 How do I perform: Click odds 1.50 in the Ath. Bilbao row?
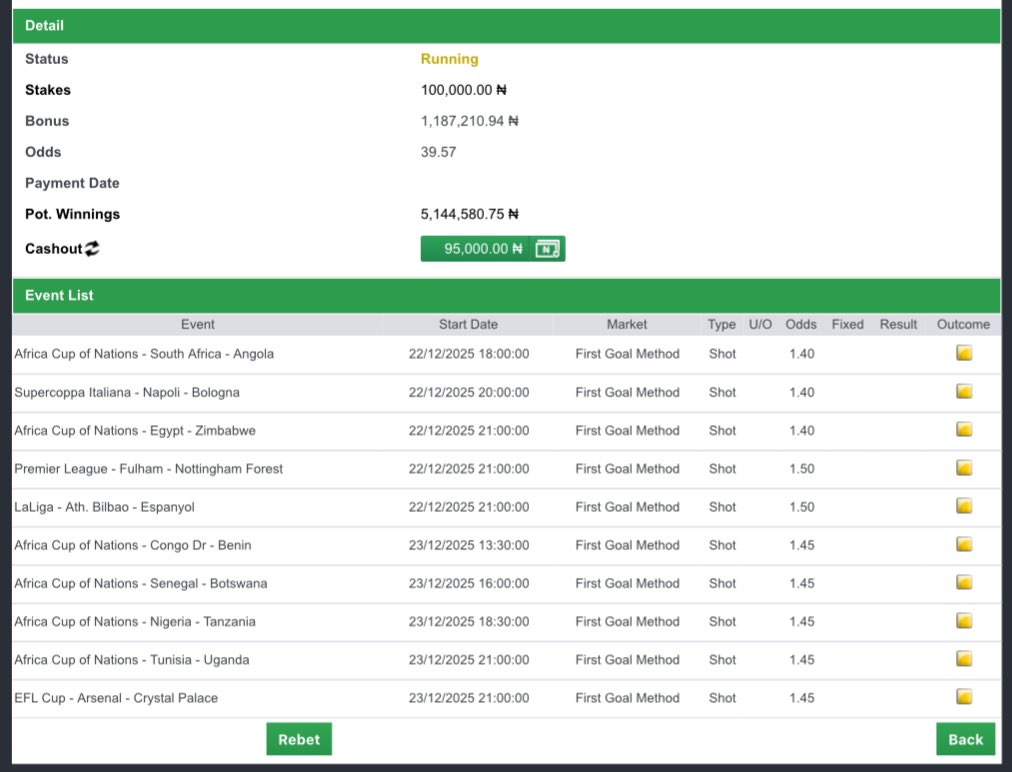[x=802, y=507]
